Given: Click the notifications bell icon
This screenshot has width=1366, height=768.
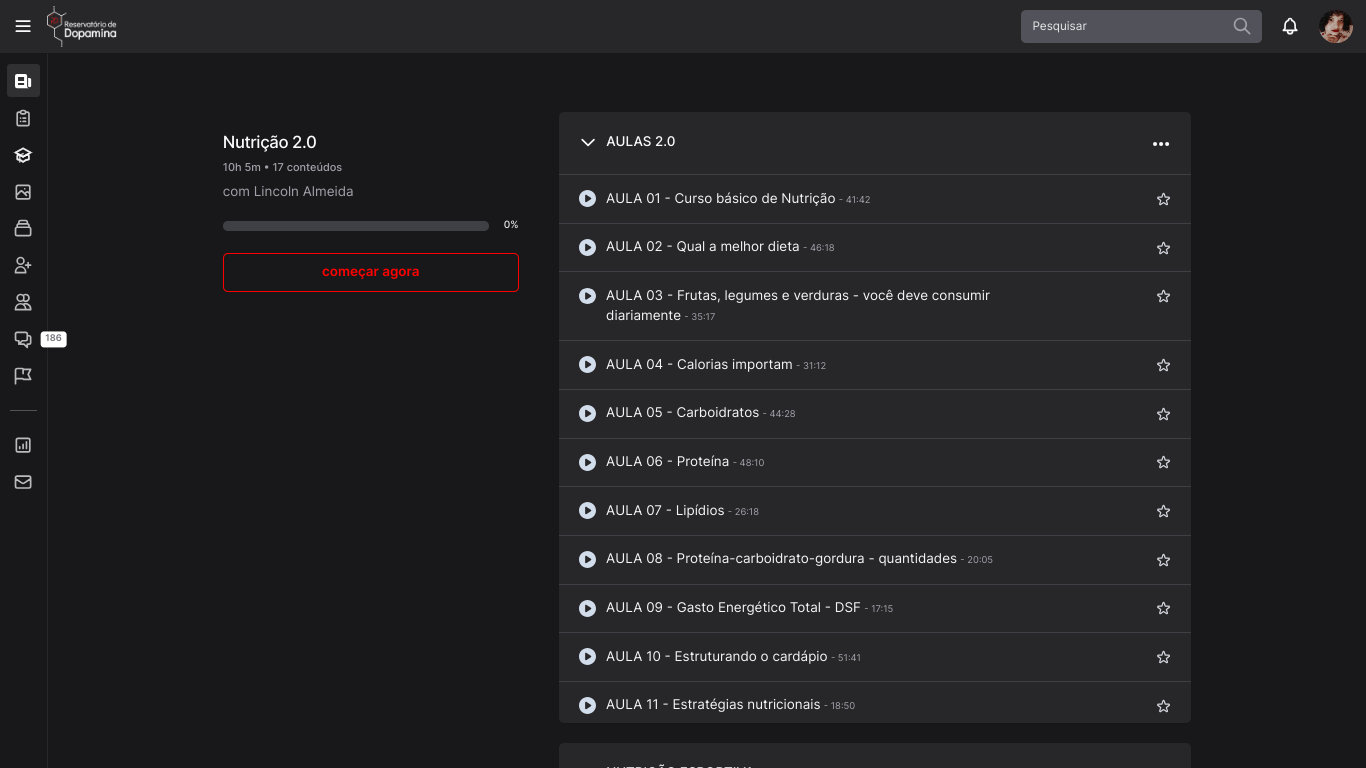Looking at the screenshot, I should click(1290, 27).
